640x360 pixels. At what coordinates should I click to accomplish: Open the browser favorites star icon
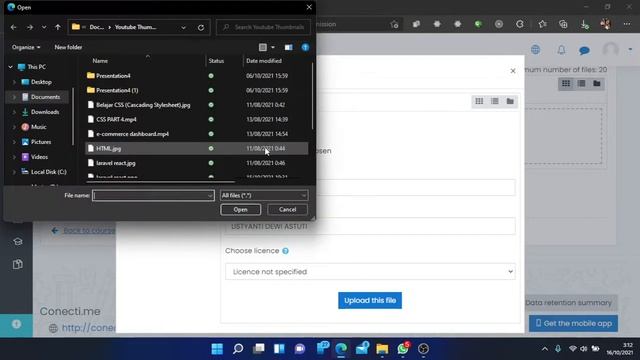point(542,24)
